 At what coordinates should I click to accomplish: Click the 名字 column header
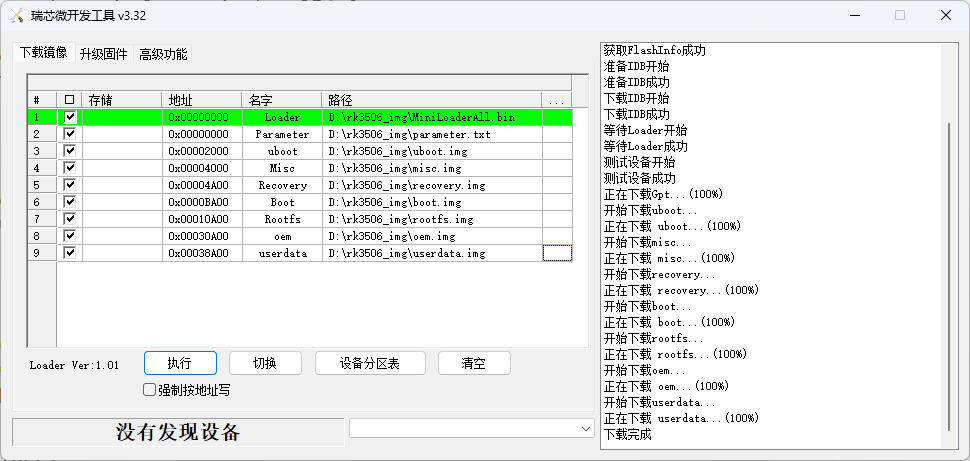pyautogui.click(x=281, y=100)
